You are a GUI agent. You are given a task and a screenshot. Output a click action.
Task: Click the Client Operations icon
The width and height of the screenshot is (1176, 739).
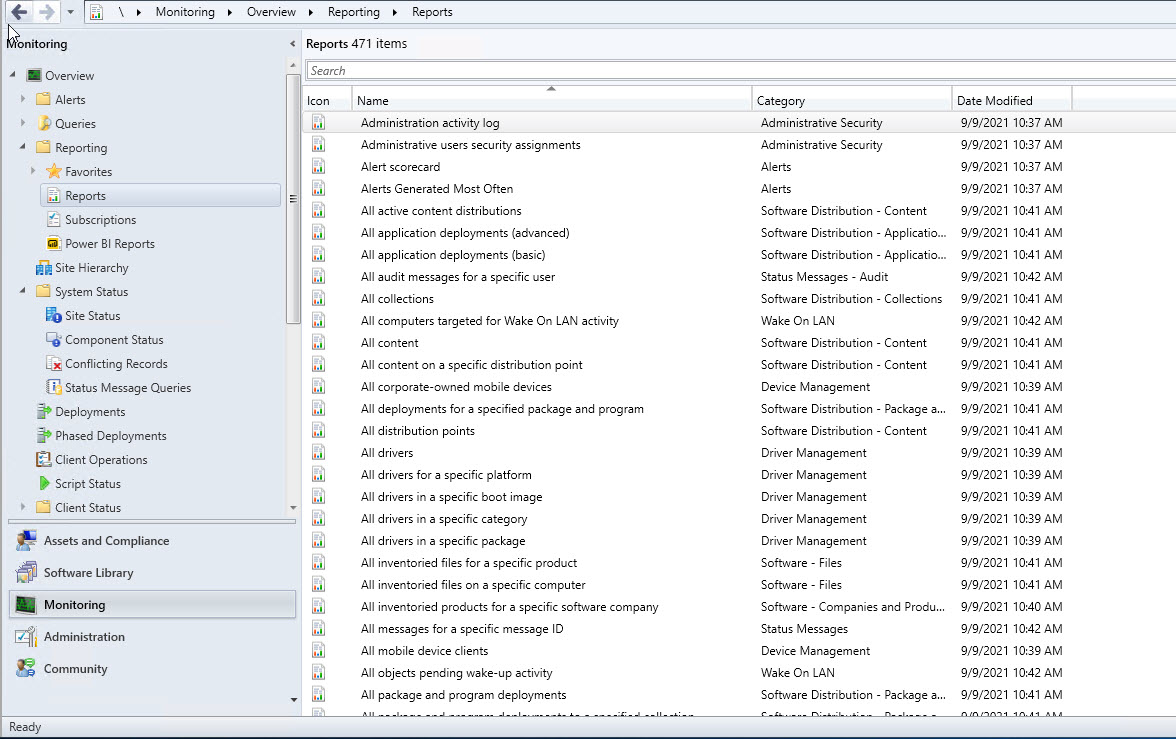[x=43, y=460]
